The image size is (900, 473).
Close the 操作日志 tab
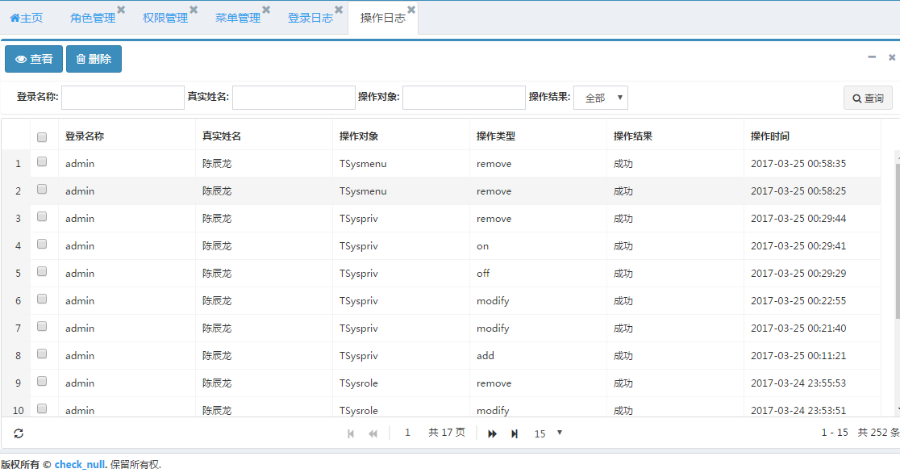click(412, 9)
